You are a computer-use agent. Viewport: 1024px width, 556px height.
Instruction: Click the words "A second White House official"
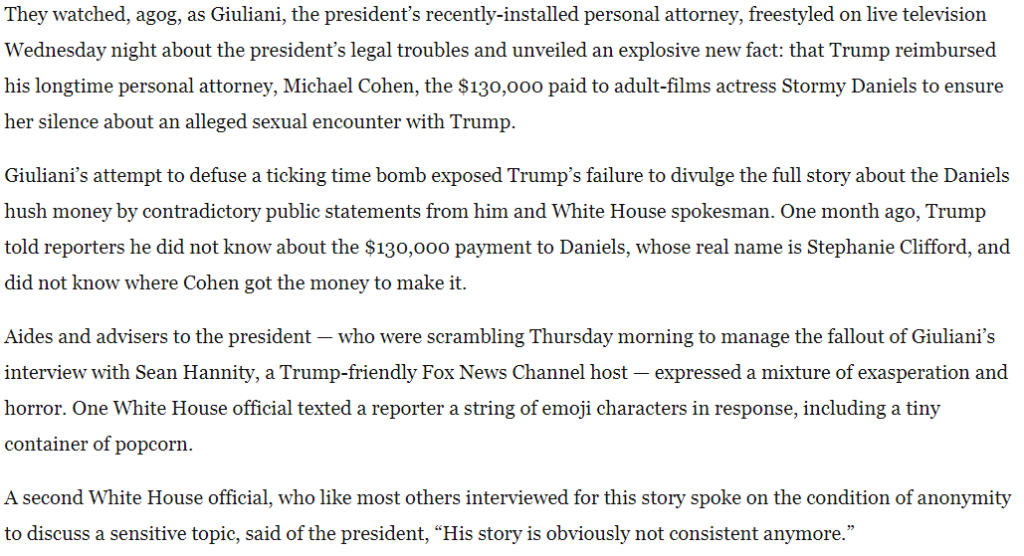pos(137,498)
